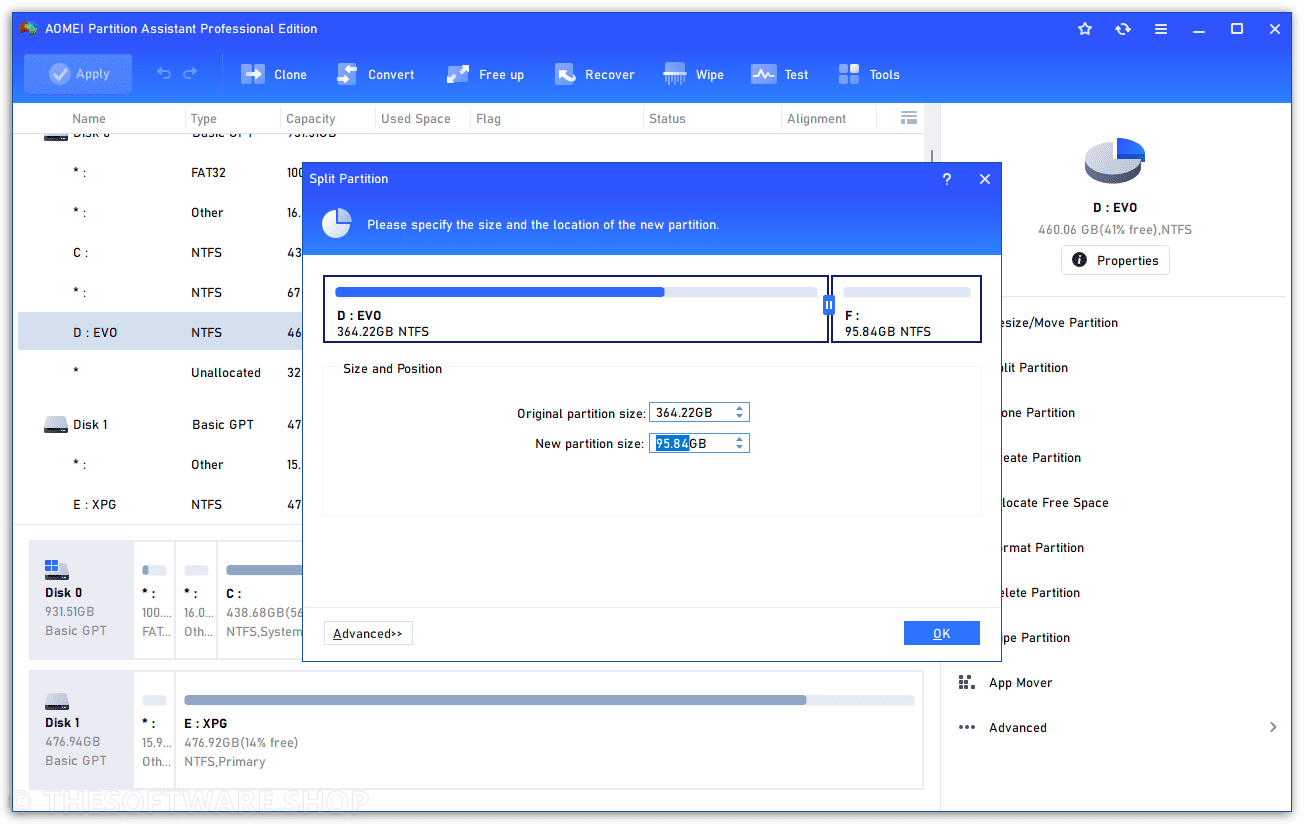Sort by the Flag column header
Screen dimensions: 1304x824
tap(488, 118)
